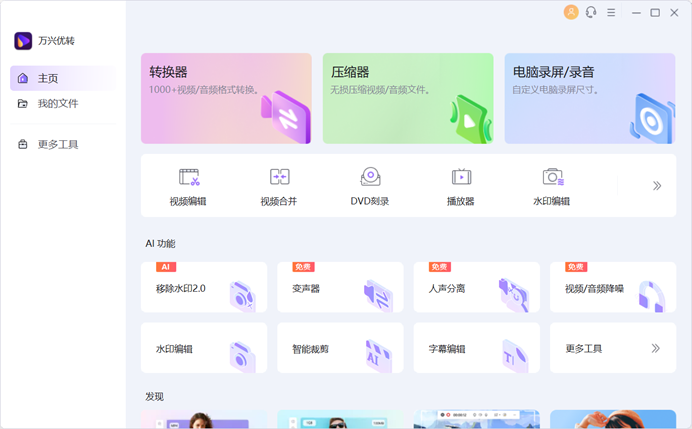Click the 更多工具 card in AI section
692x429 pixels.
pos(613,348)
